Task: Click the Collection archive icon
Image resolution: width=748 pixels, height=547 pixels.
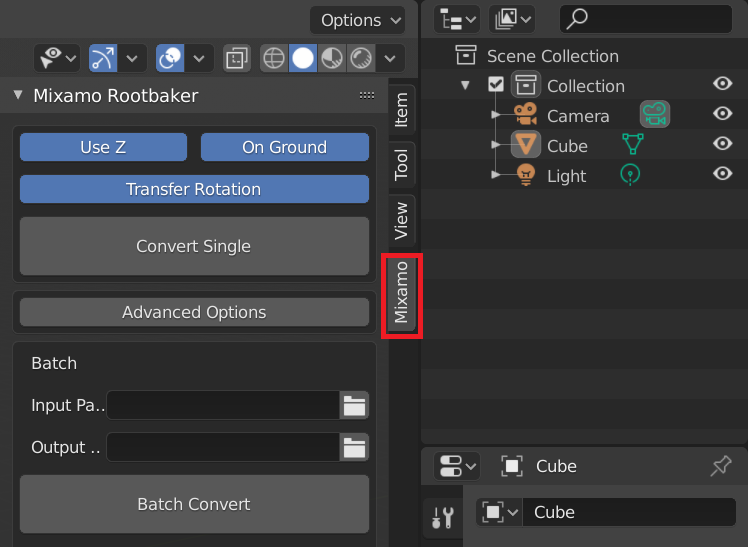Action: click(526, 85)
